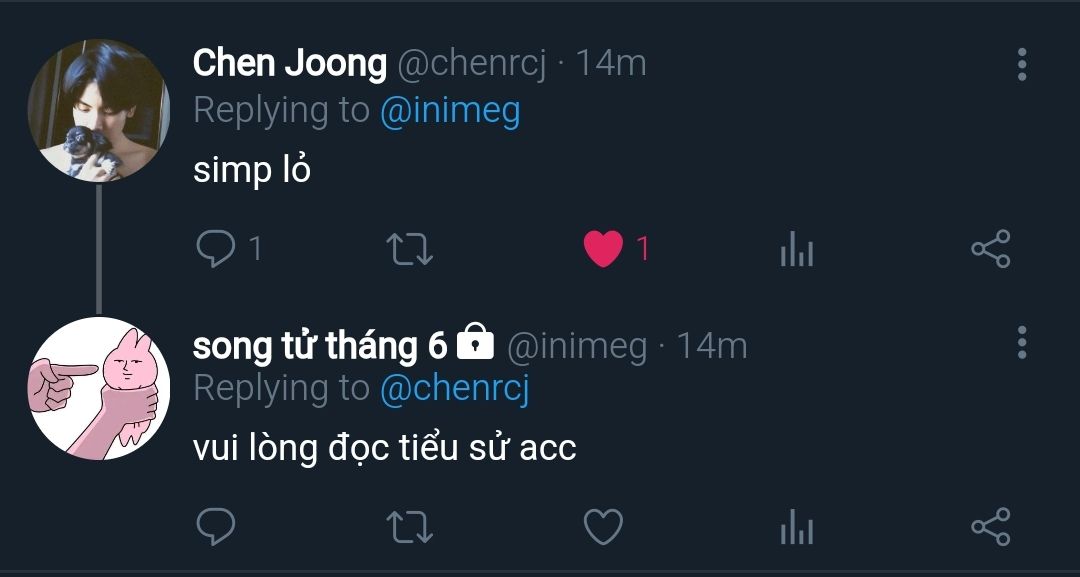Open the @chenrcj mention link in second reply
Viewport: 1080px width, 577px height.
[x=455, y=389]
